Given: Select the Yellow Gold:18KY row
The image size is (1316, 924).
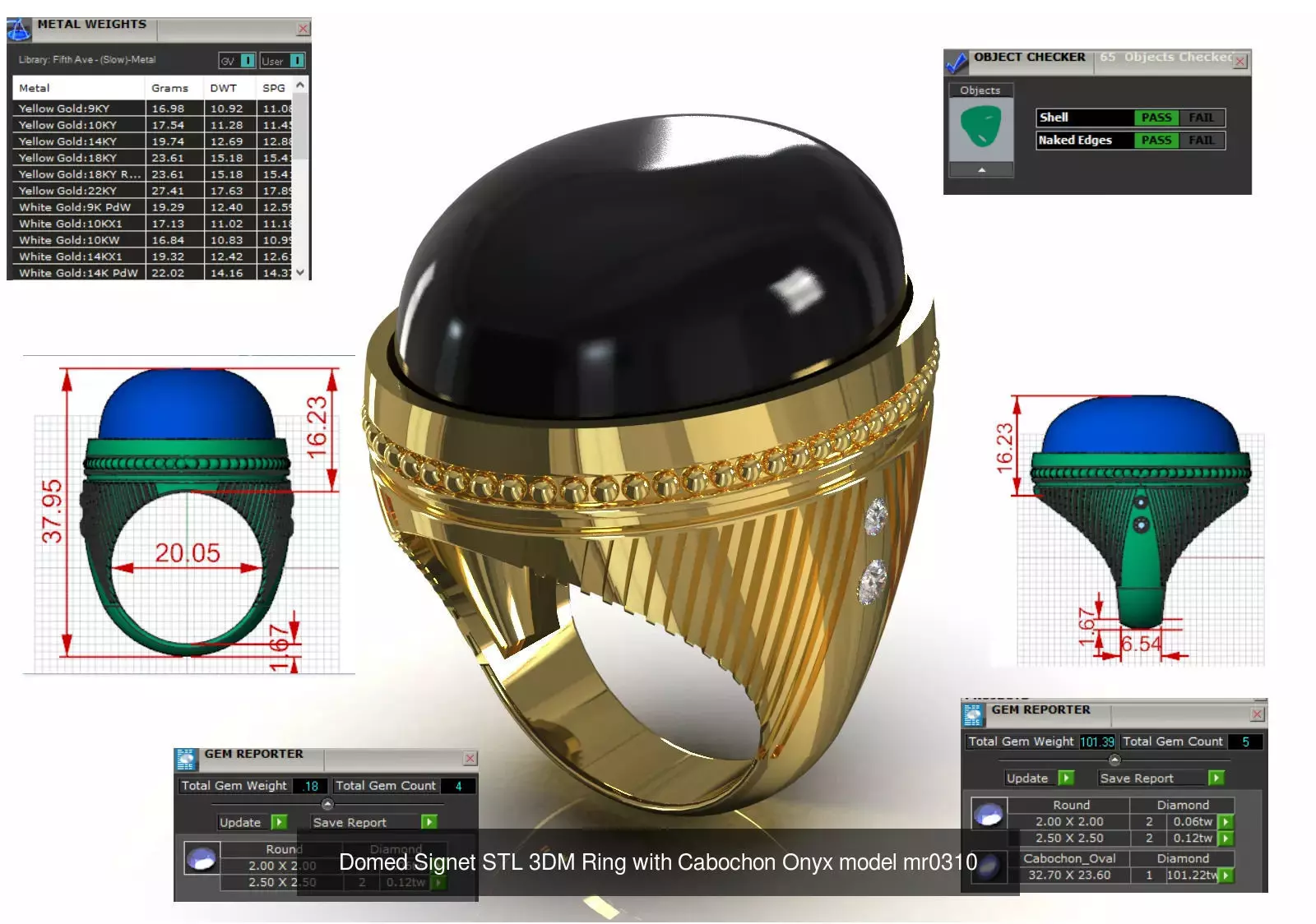Looking at the screenshot, I should point(153,158).
